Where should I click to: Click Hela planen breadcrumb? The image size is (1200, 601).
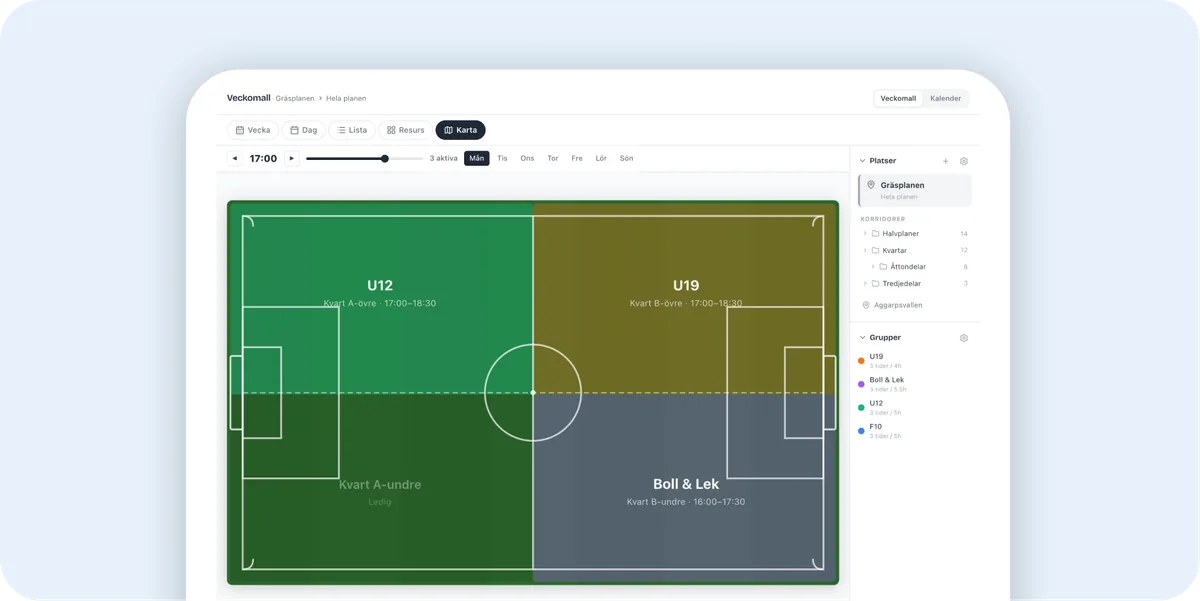(346, 99)
